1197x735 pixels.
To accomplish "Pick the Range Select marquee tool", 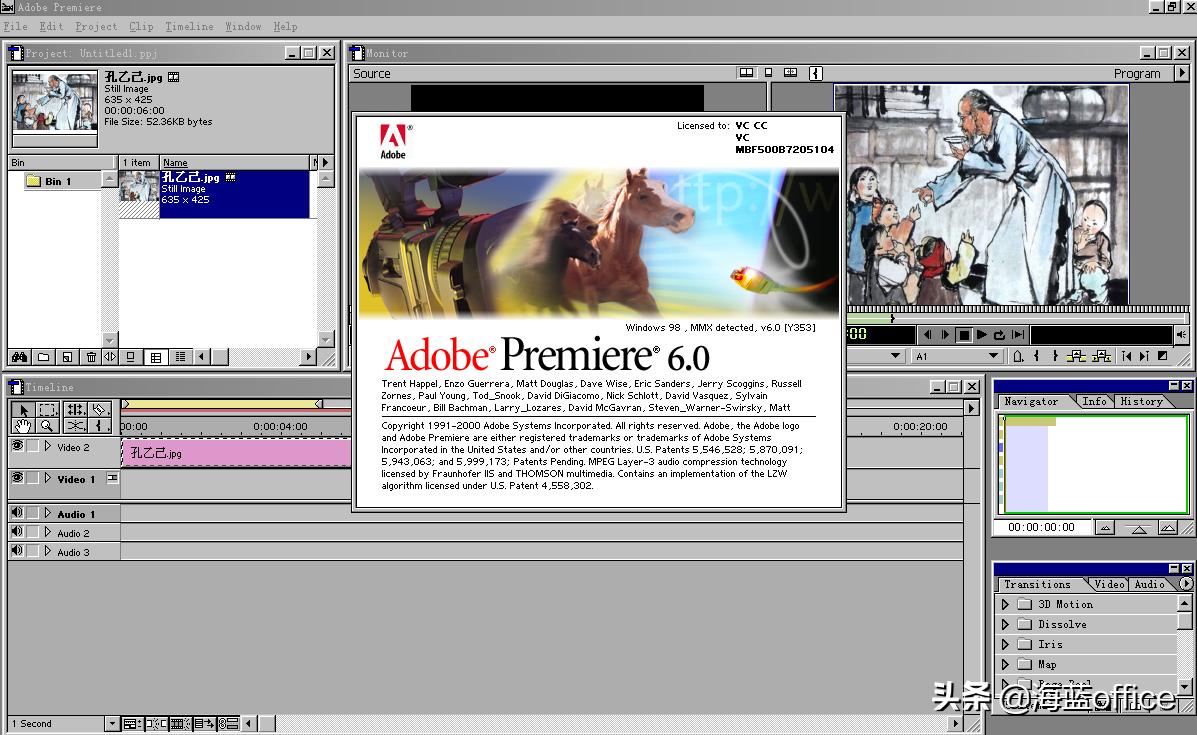I will pyautogui.click(x=47, y=410).
